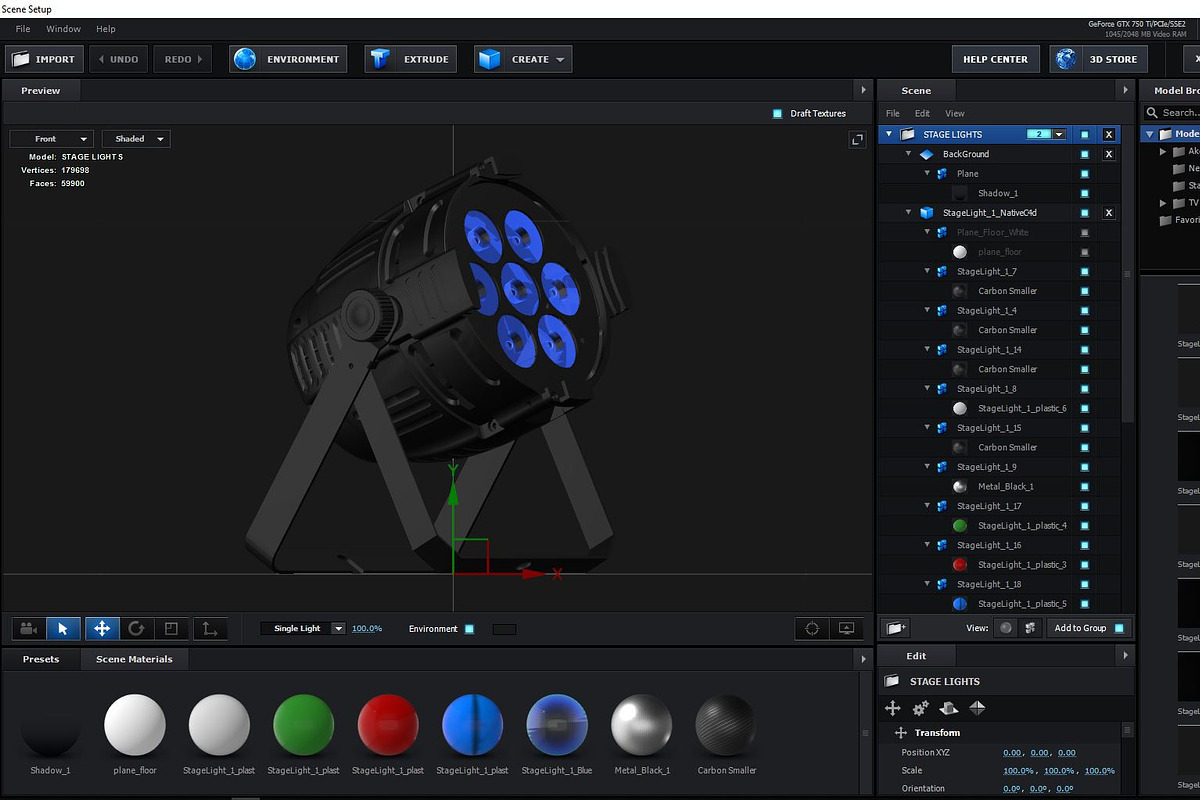
Task: Open the Front view dropdown
Action: tap(52, 139)
